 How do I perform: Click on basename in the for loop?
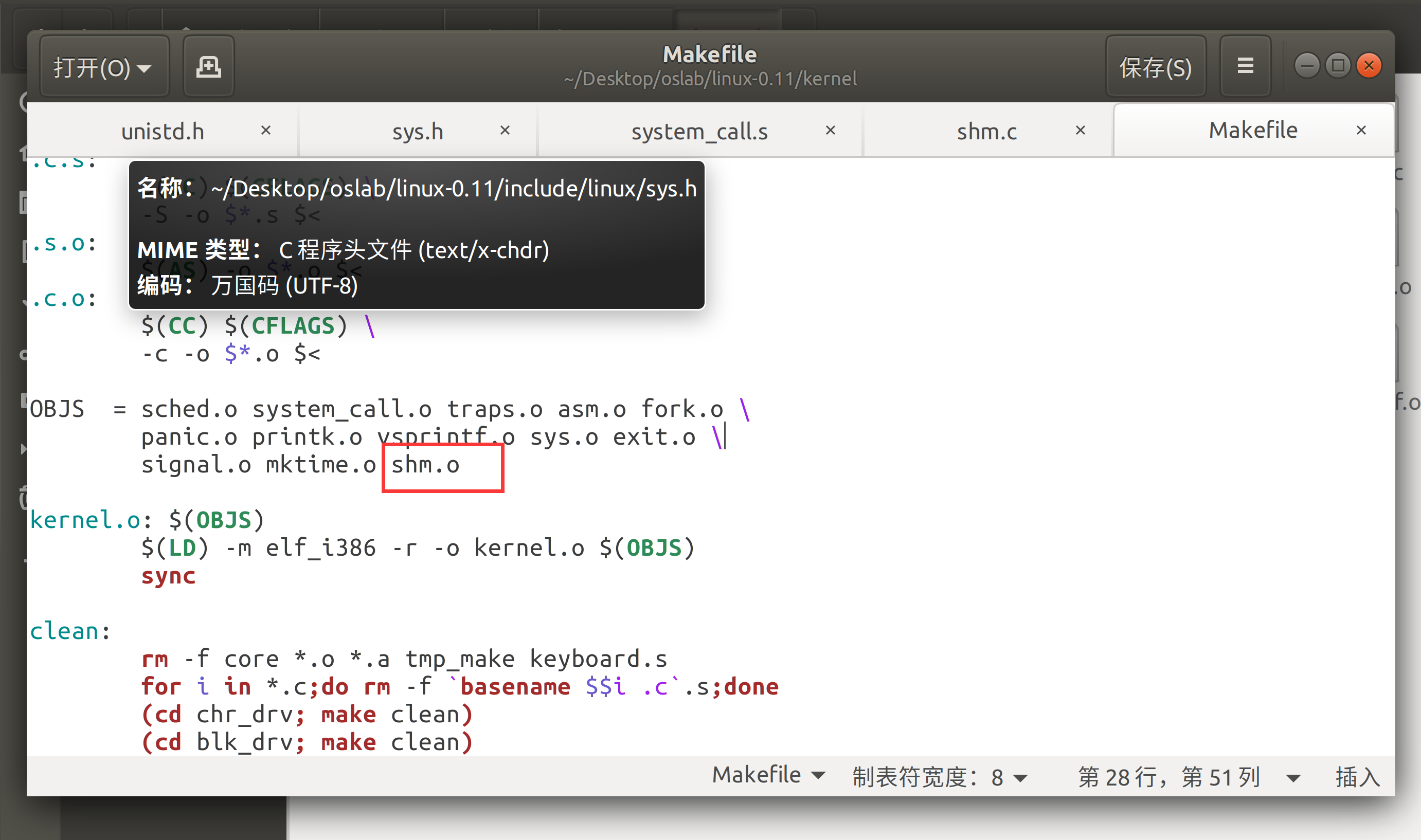515,687
